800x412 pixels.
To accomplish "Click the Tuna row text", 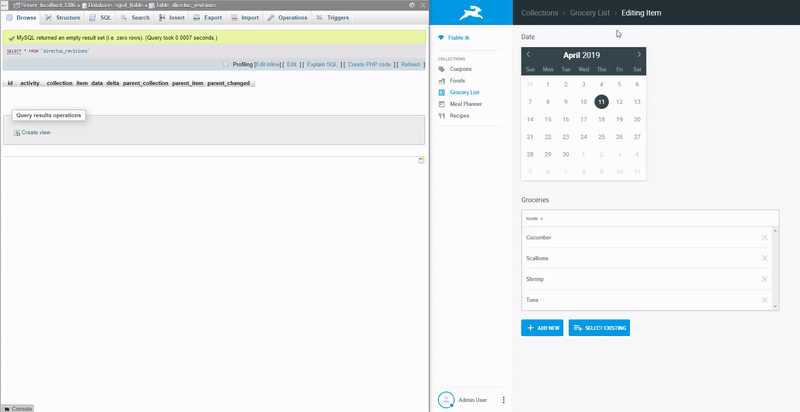I will pos(532,300).
